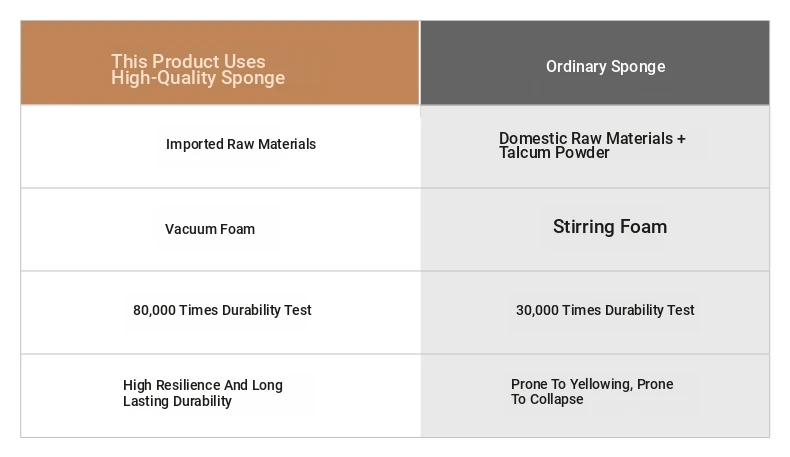The image size is (790, 457).
Task: Select the "High Resilience And Long" text line
Action: coord(203,385)
